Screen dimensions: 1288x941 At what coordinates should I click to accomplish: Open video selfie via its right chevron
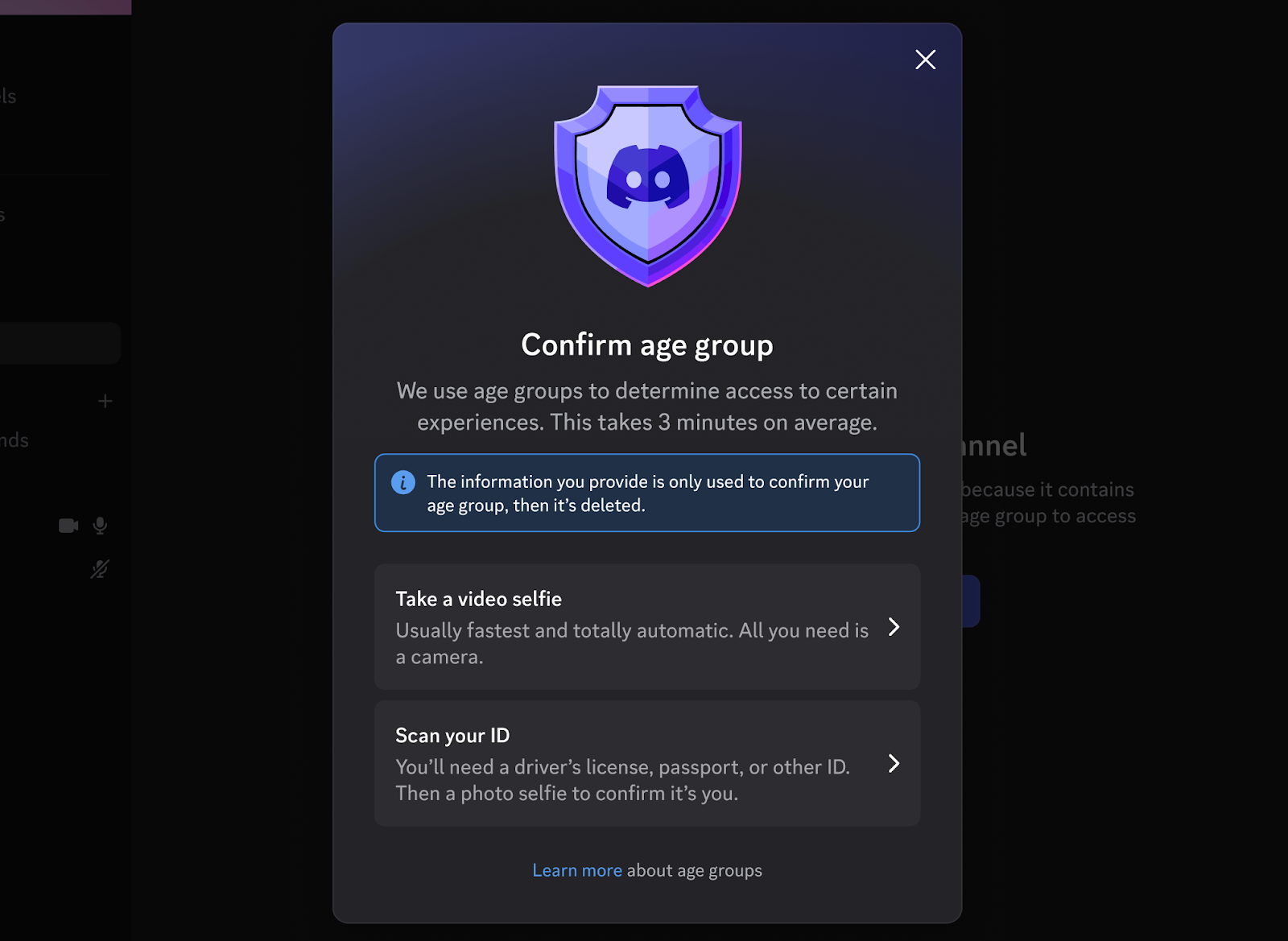point(894,627)
